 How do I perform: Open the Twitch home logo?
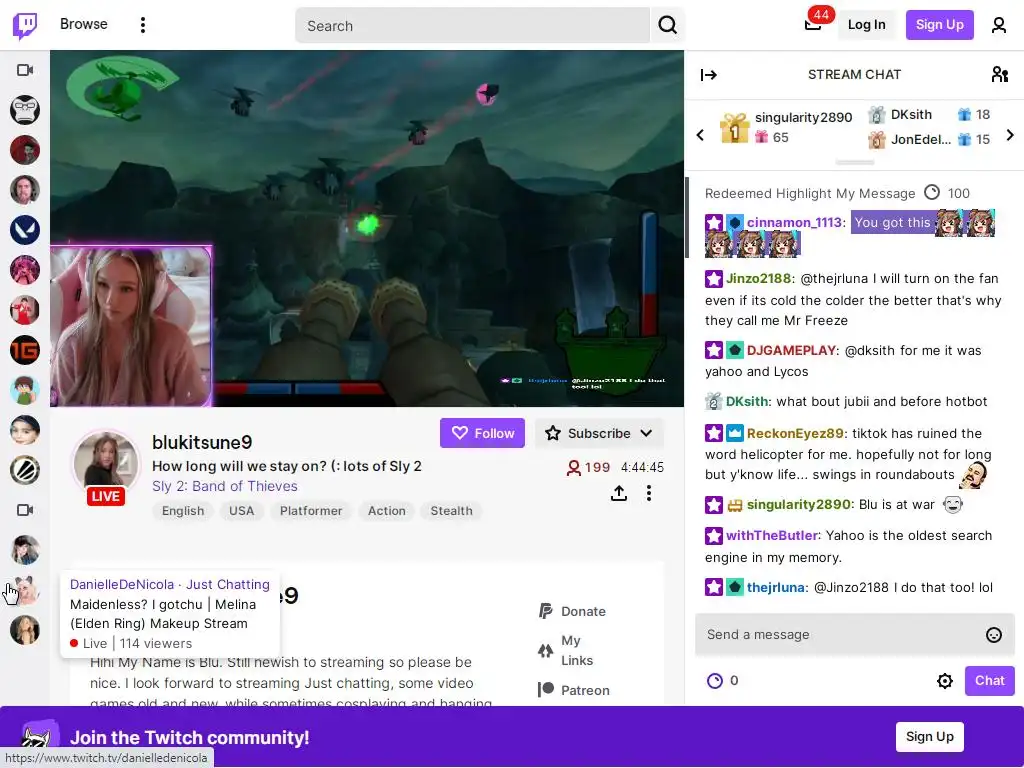[25, 25]
